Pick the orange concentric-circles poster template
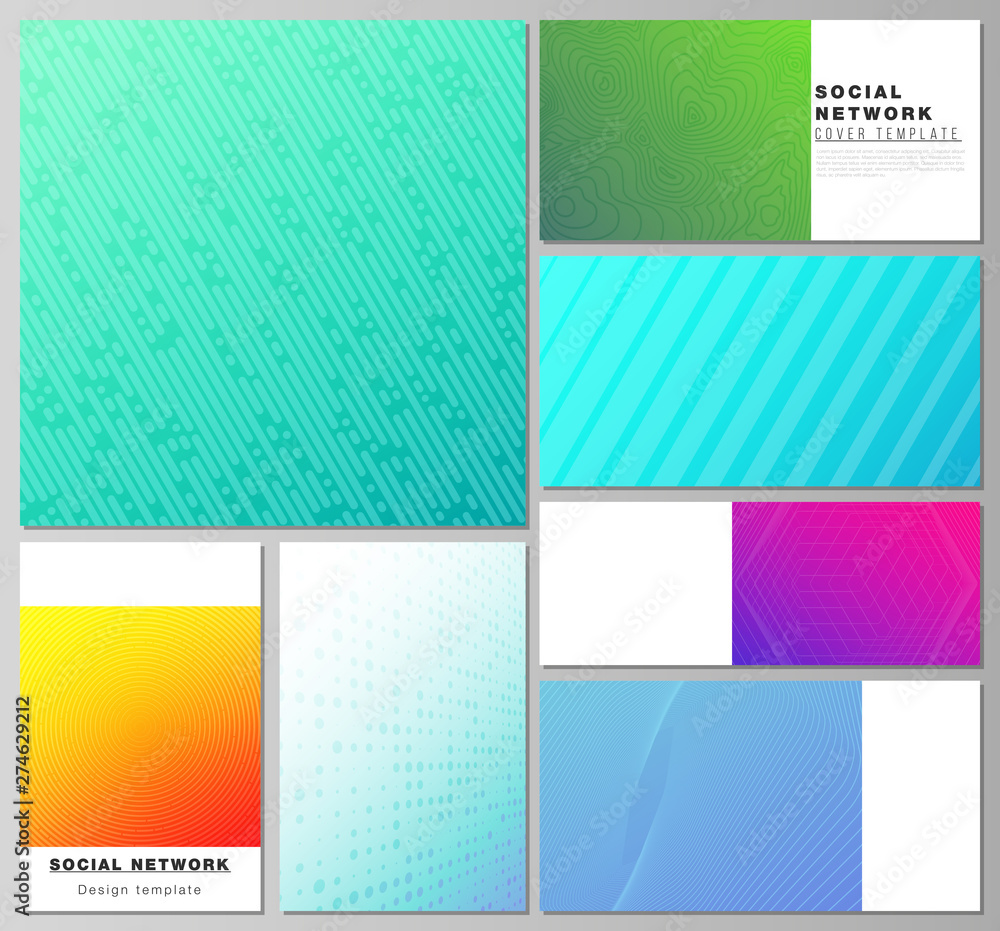The height and width of the screenshot is (931, 1000). 140,727
